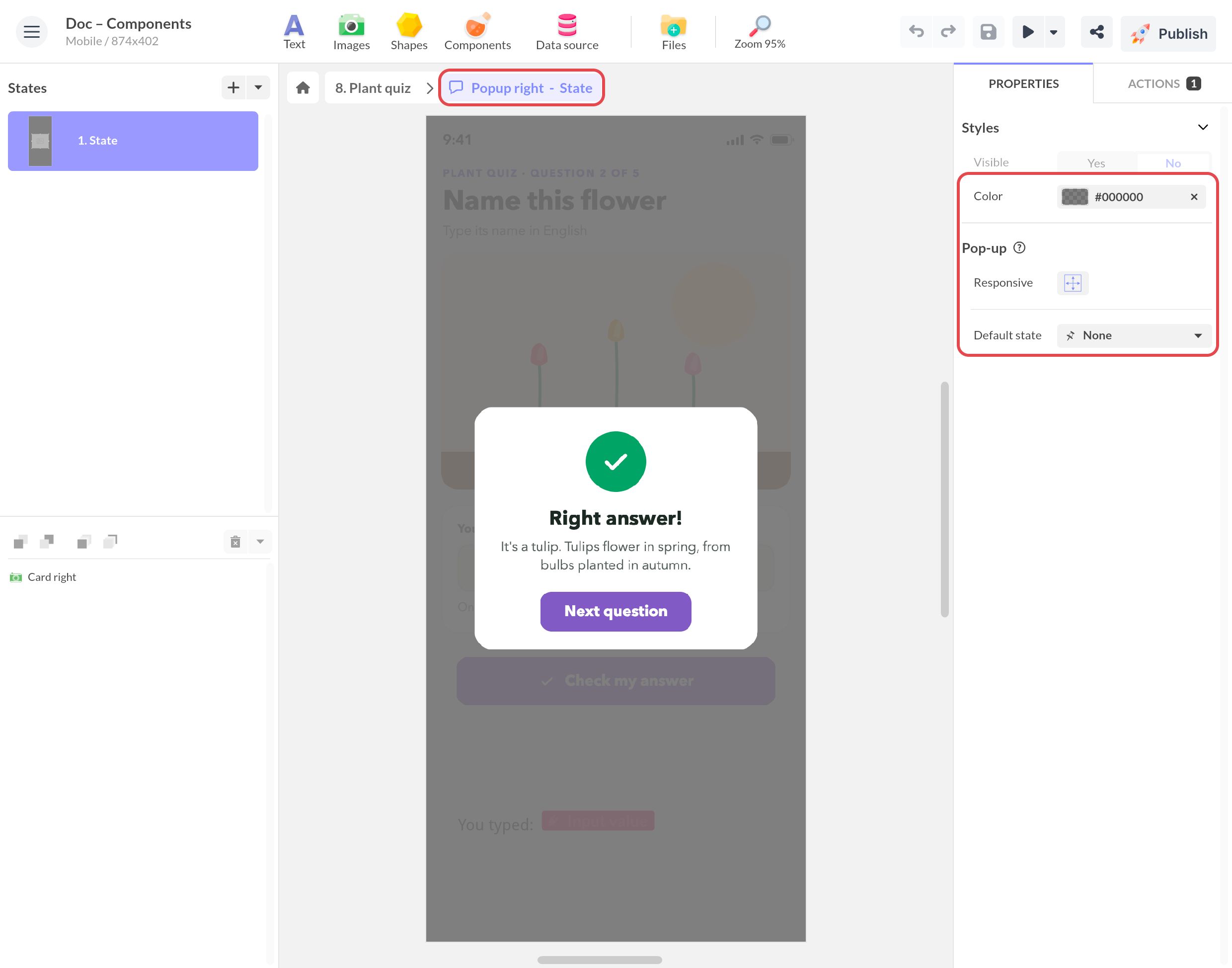The height and width of the screenshot is (968, 1232).
Task: Publish the app
Action: 1168,33
